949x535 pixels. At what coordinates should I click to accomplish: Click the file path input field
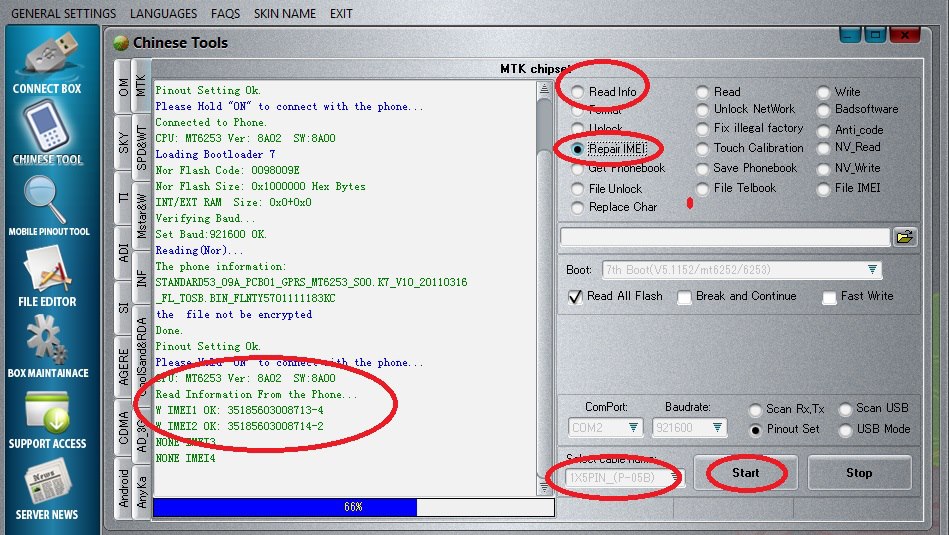pyautogui.click(x=725, y=237)
